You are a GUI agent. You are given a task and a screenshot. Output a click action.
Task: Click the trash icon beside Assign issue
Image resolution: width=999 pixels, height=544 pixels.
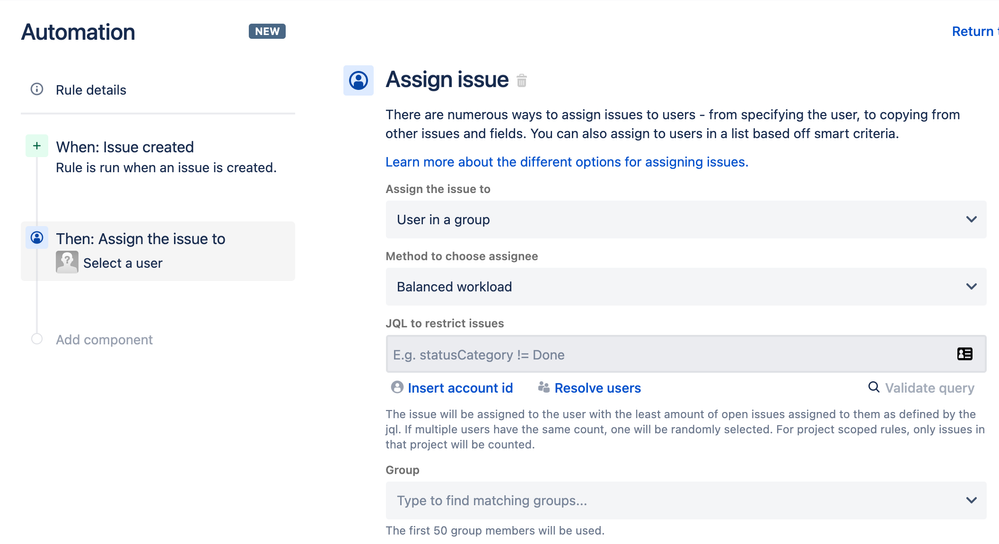(522, 81)
